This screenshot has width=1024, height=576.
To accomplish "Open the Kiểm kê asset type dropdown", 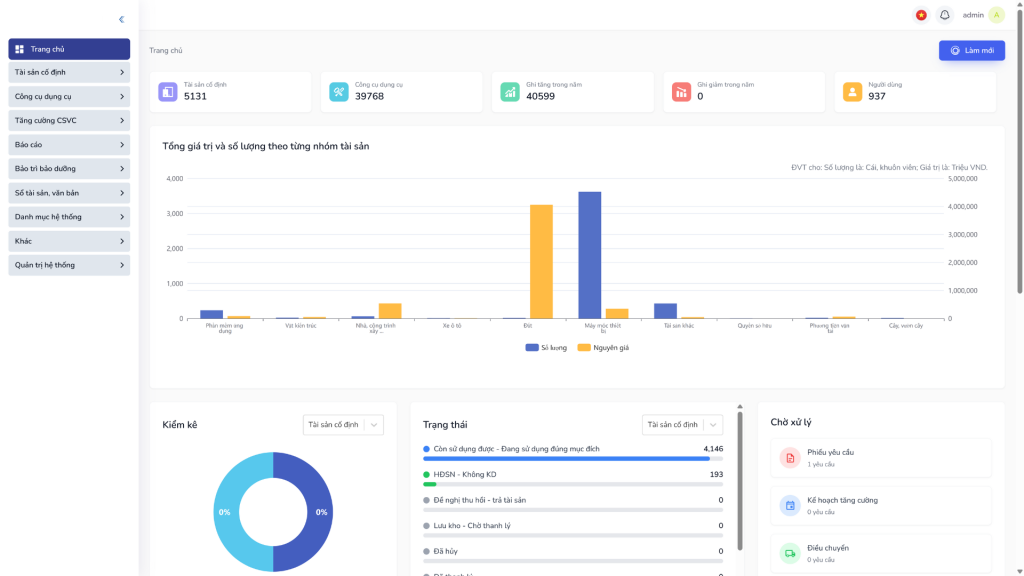I will [341, 424].
